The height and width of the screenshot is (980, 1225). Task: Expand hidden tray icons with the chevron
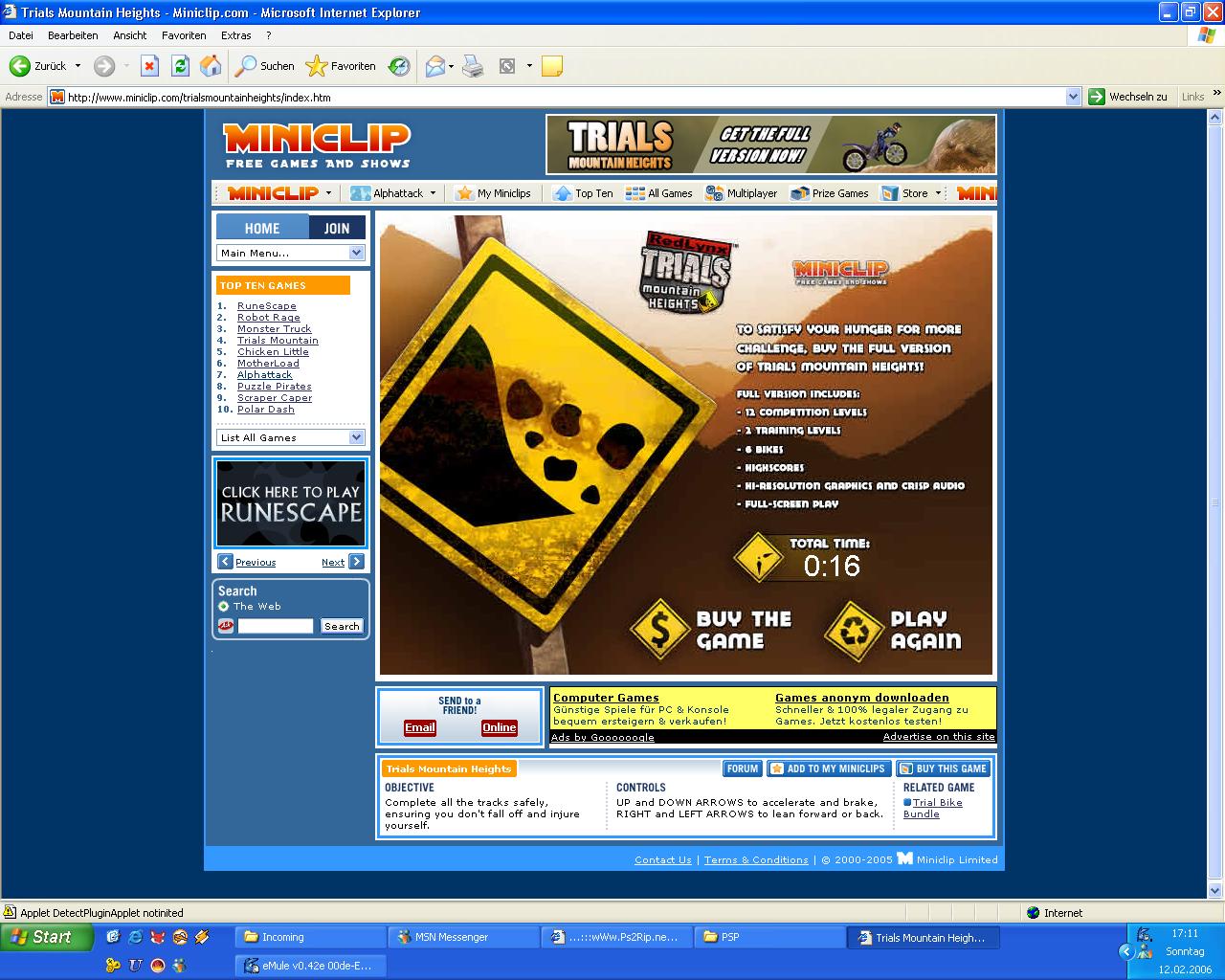tap(1125, 951)
